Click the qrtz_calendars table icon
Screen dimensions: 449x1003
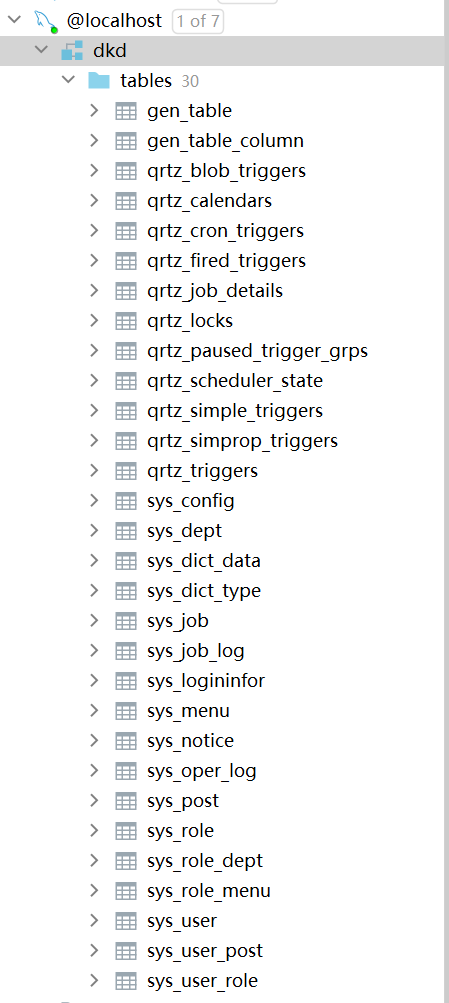tap(126, 201)
